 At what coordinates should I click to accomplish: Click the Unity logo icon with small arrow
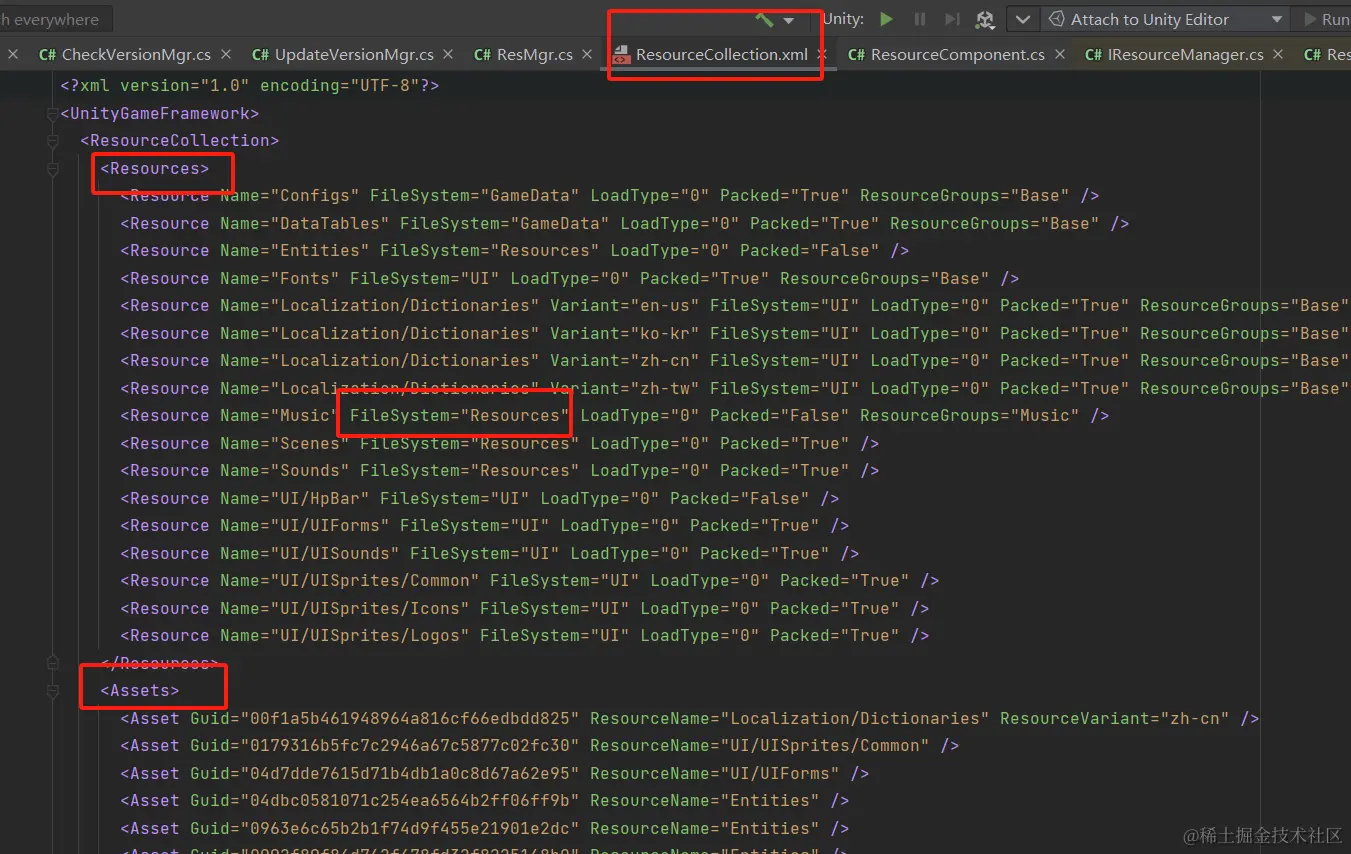[985, 19]
